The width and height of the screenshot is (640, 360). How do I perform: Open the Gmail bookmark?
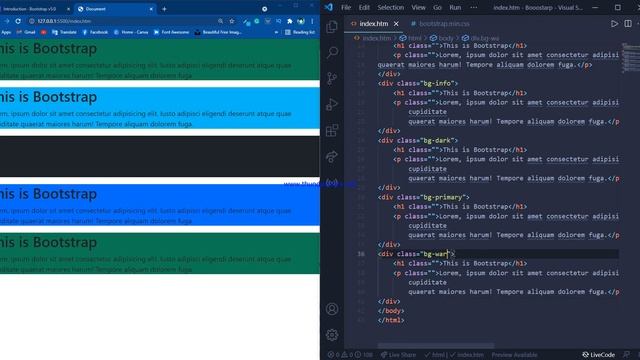[x=26, y=32]
